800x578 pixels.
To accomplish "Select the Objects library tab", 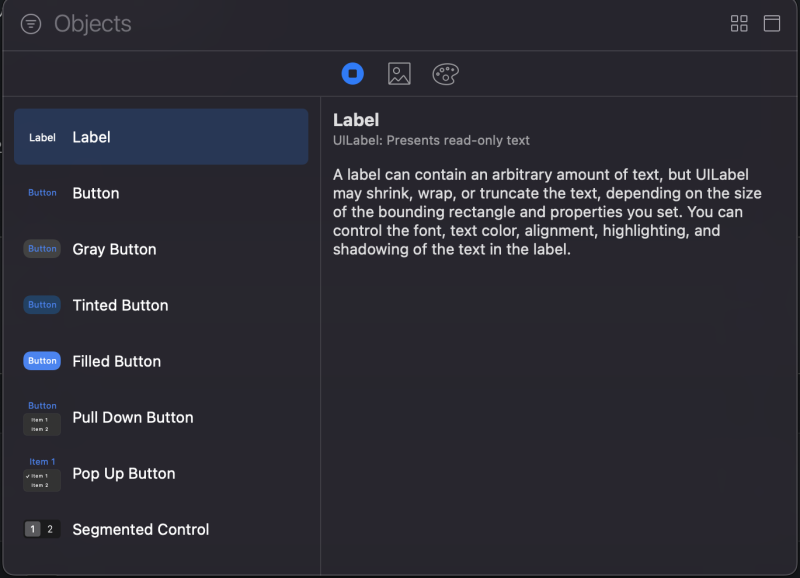I will pos(352,73).
